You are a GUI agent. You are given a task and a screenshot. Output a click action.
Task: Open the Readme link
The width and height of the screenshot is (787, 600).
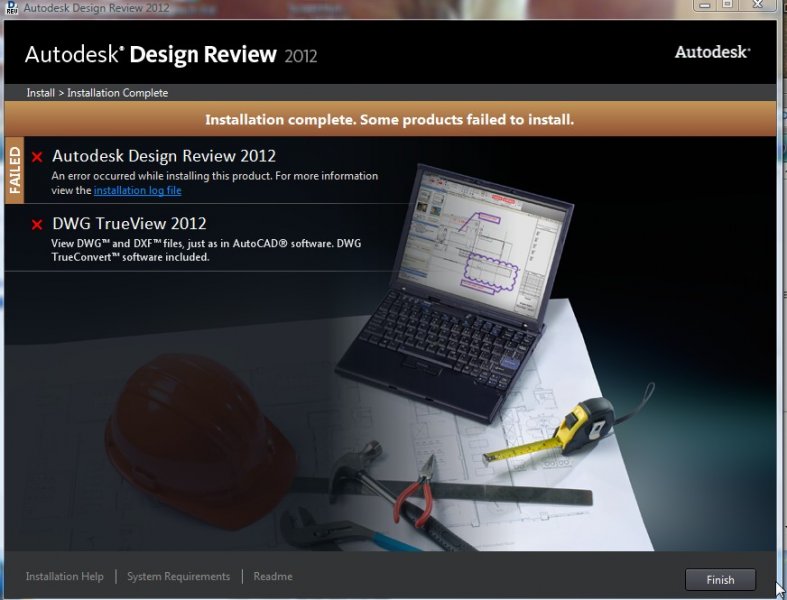[273, 576]
